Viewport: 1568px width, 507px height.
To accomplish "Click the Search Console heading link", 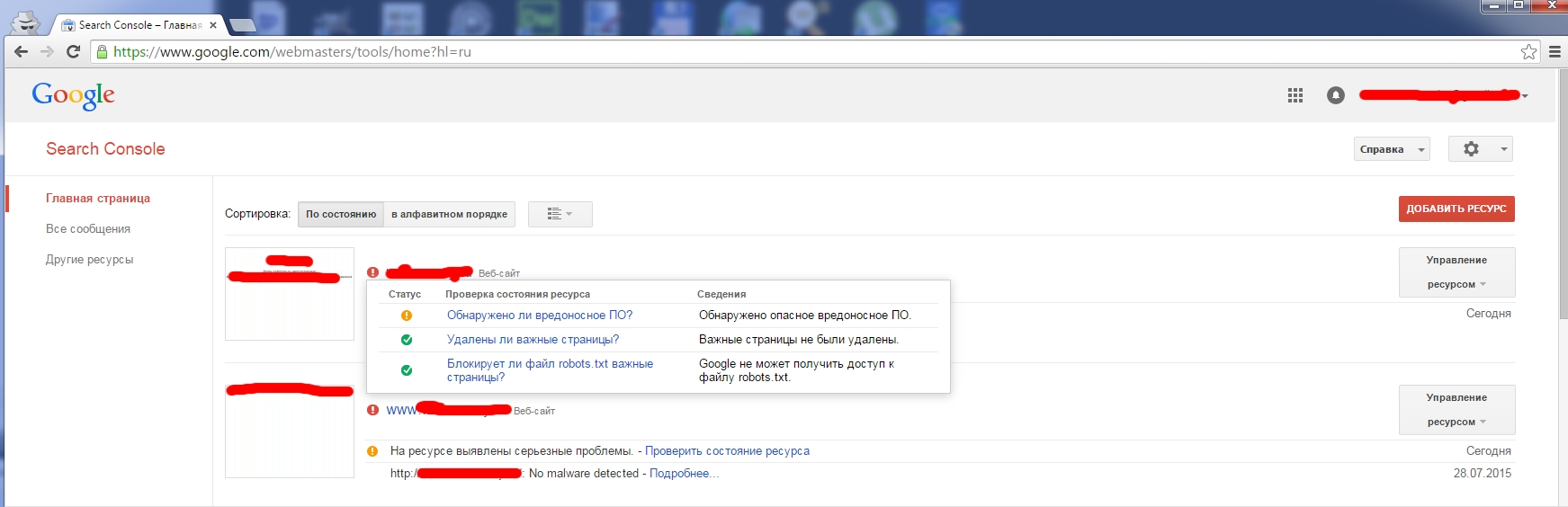I will tap(105, 149).
